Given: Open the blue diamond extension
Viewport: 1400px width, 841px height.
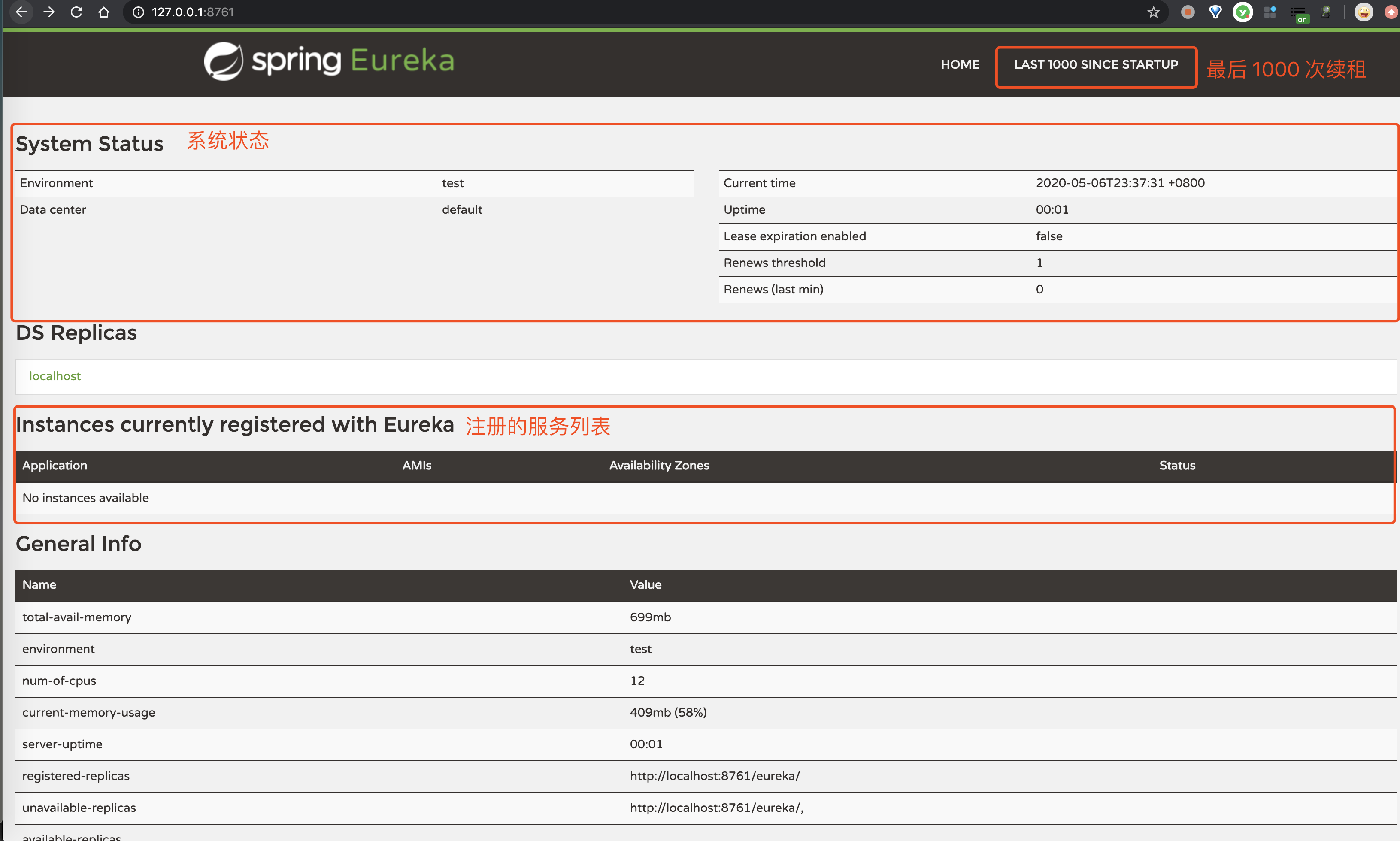Looking at the screenshot, I should (1270, 11).
